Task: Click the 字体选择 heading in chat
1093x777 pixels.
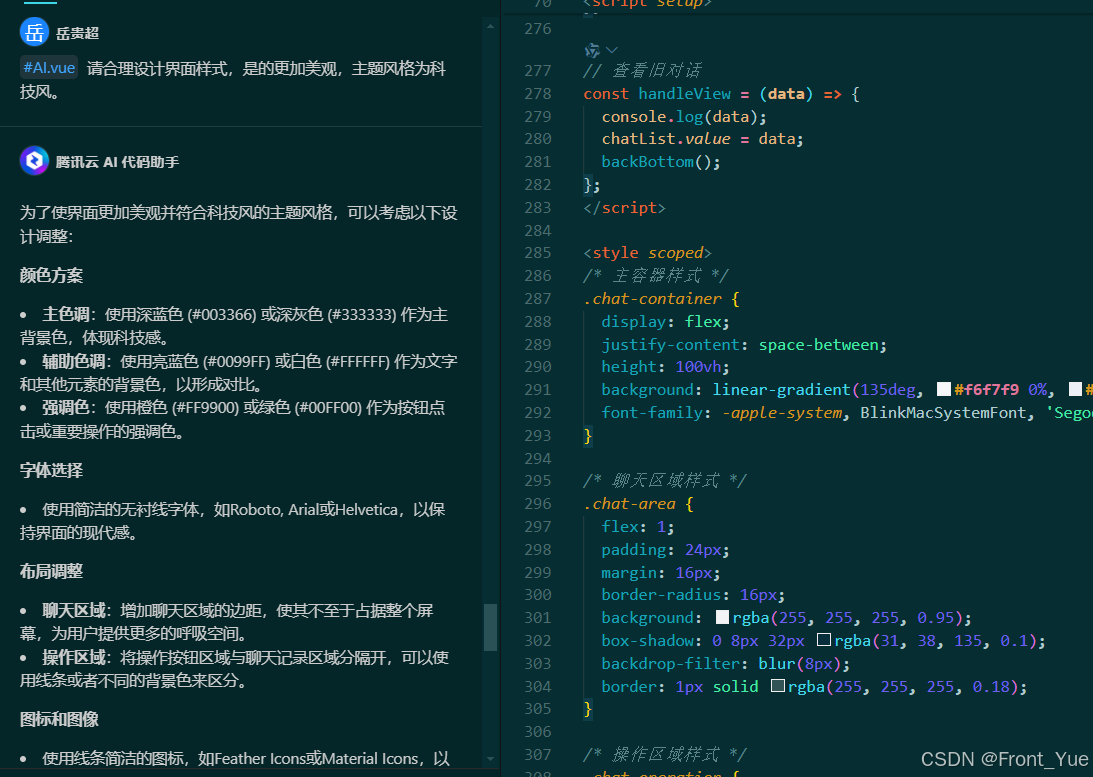Action: (51, 470)
